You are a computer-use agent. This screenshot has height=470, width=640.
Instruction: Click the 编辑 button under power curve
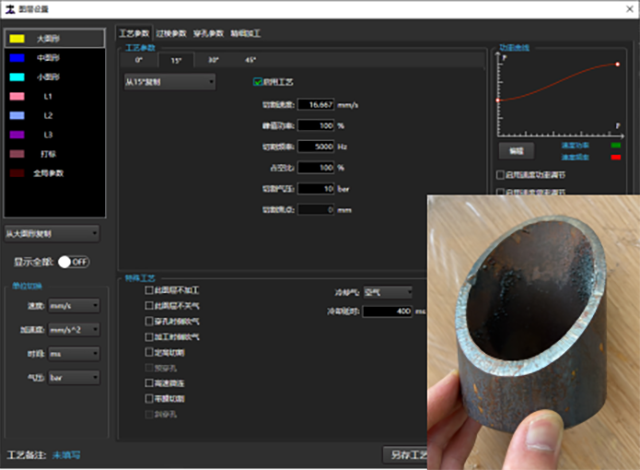click(516, 150)
